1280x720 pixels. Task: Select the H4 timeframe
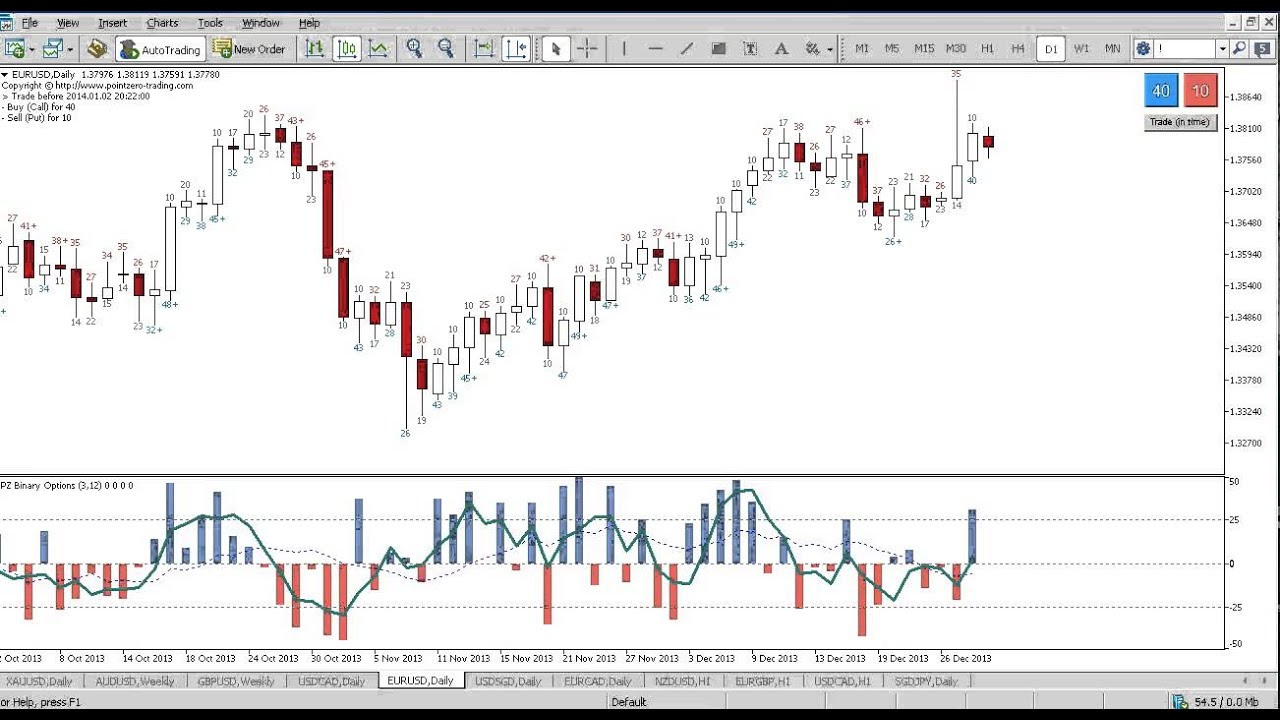coord(1018,49)
